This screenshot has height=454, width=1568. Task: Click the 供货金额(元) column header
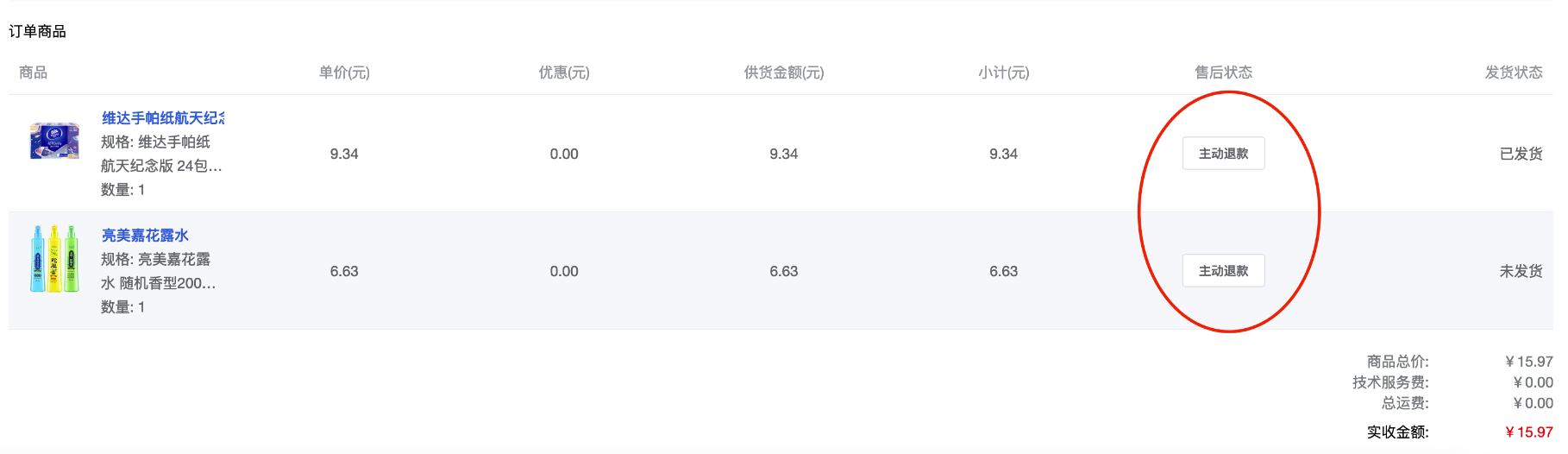(784, 73)
